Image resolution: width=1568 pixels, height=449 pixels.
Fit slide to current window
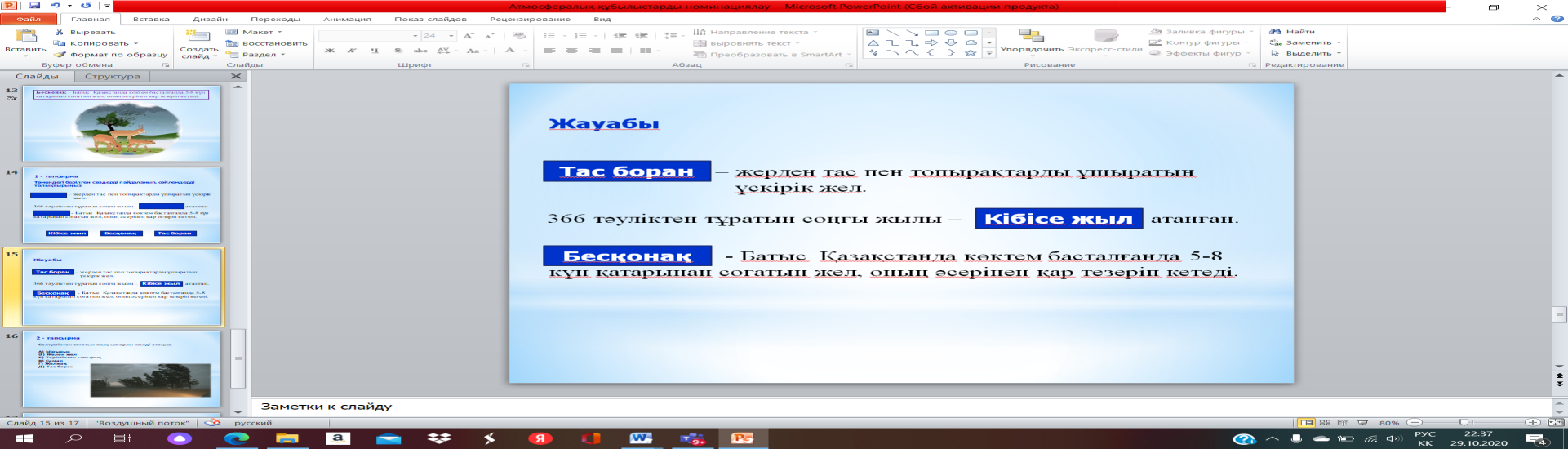point(1556,422)
